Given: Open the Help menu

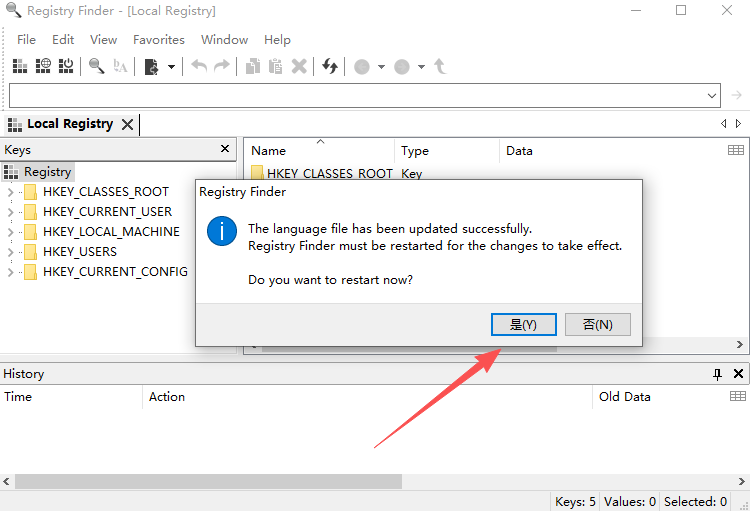Looking at the screenshot, I should [x=277, y=40].
